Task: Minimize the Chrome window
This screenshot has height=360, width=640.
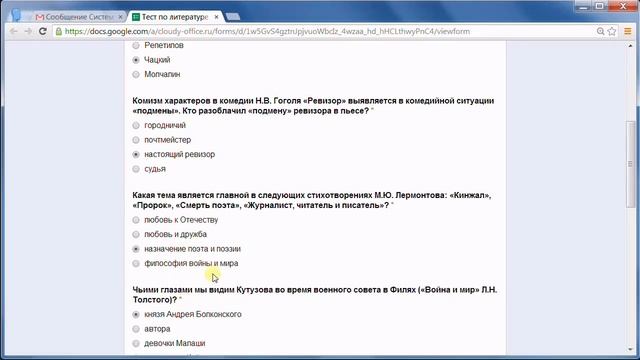Action: pos(584,7)
